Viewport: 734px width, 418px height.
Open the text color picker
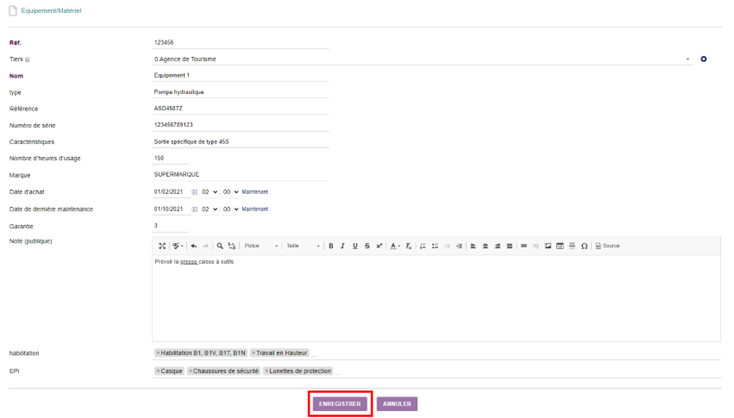(x=395, y=246)
